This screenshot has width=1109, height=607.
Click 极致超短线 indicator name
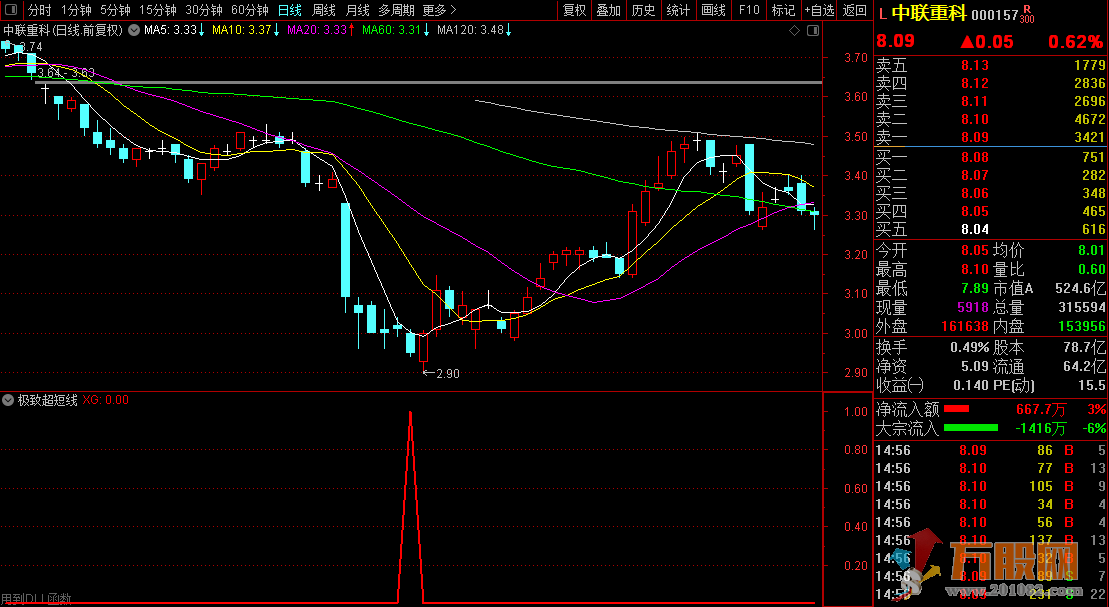tap(47, 400)
